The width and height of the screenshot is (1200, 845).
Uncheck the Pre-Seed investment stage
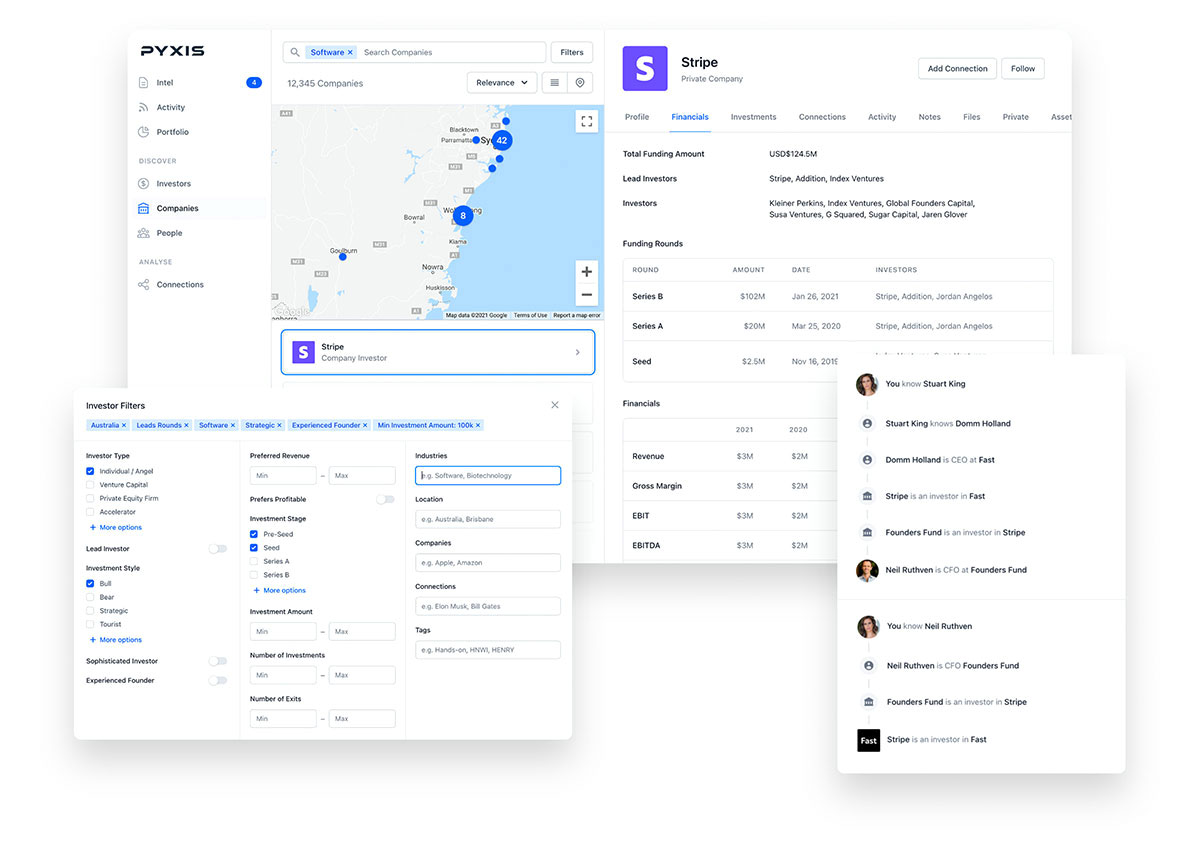pos(254,534)
